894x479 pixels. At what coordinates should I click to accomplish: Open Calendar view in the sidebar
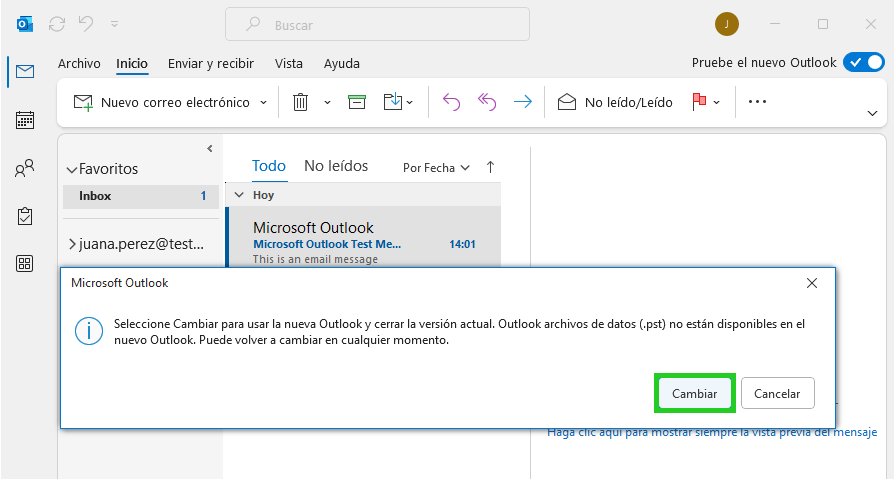click(x=25, y=120)
